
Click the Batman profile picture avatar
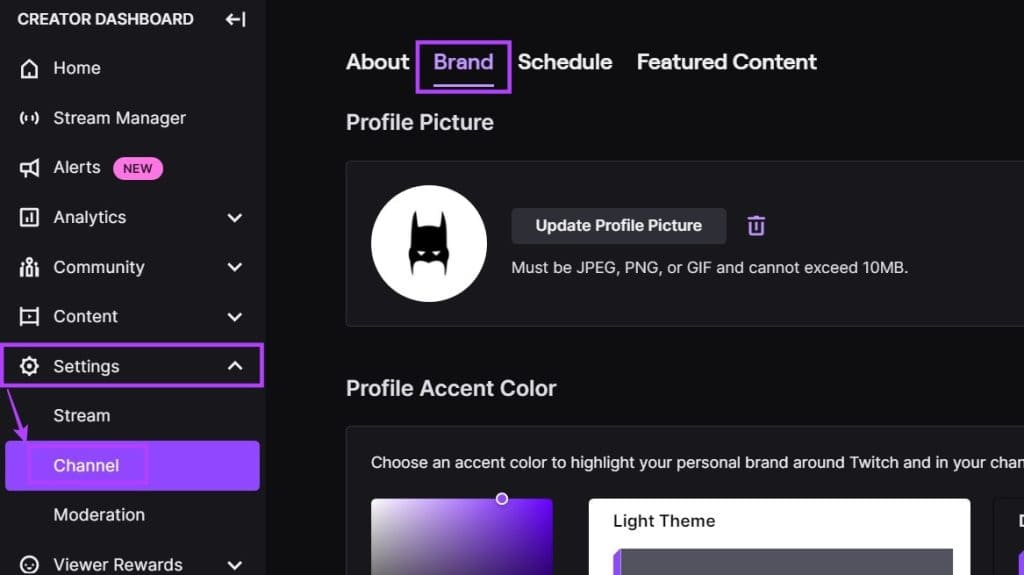429,243
